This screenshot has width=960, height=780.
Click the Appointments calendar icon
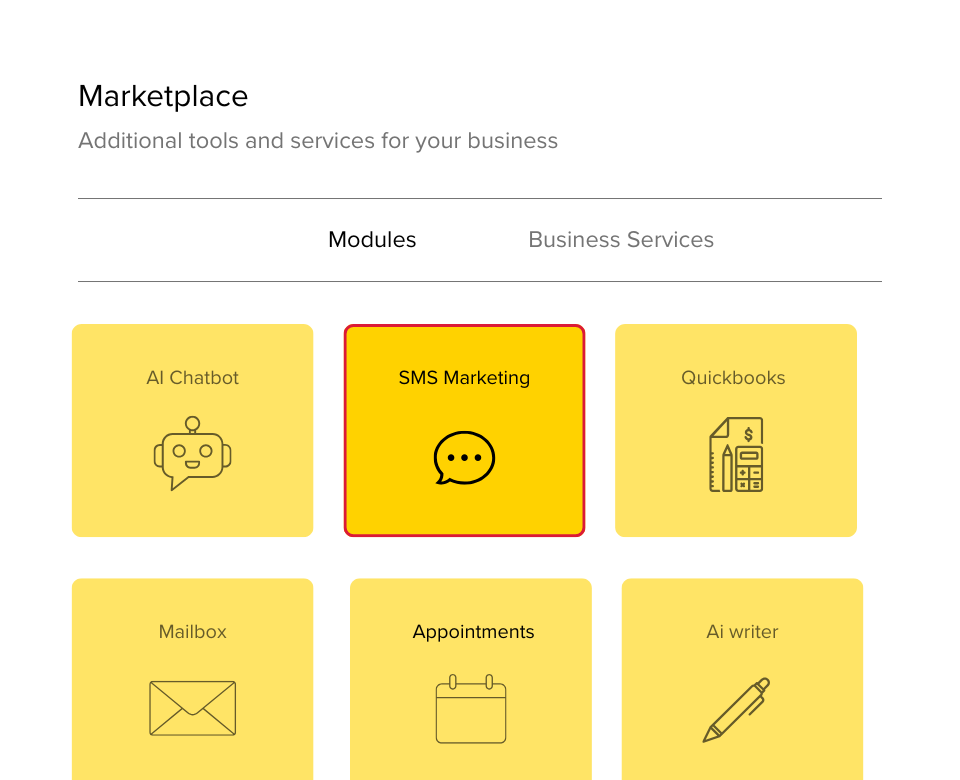pyautogui.click(x=471, y=708)
